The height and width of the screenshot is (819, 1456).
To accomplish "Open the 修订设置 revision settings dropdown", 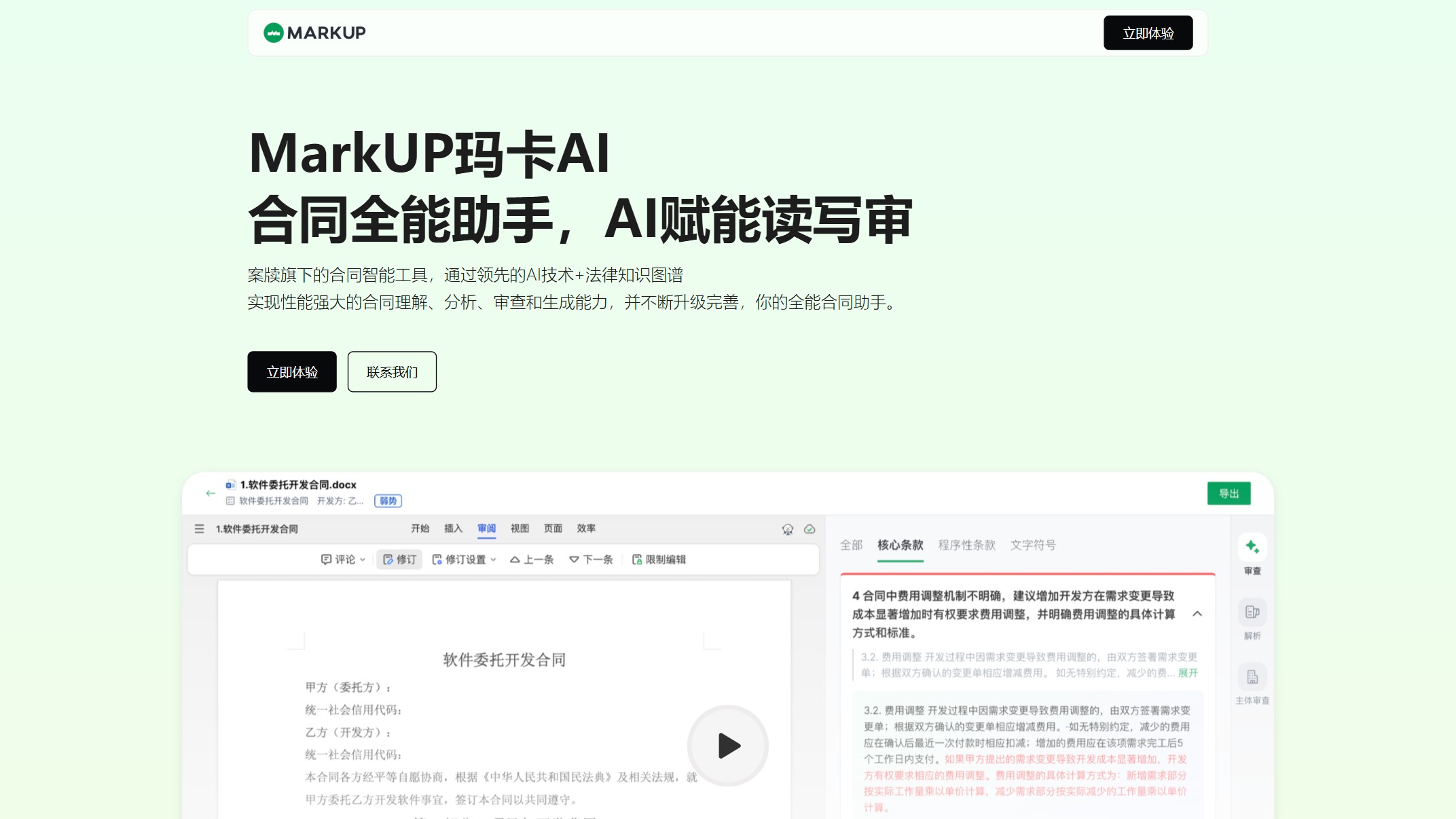I will pyautogui.click(x=464, y=559).
